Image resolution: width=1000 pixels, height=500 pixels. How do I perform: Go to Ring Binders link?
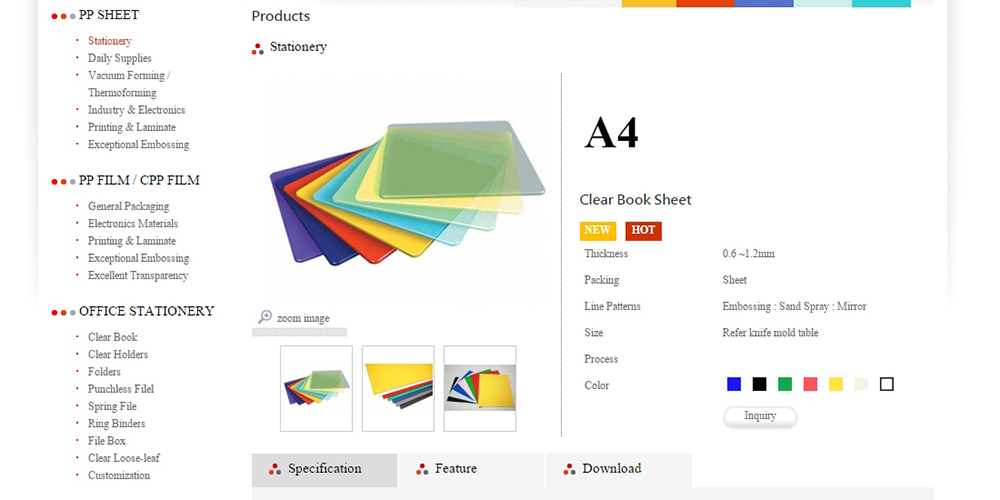click(x=117, y=423)
